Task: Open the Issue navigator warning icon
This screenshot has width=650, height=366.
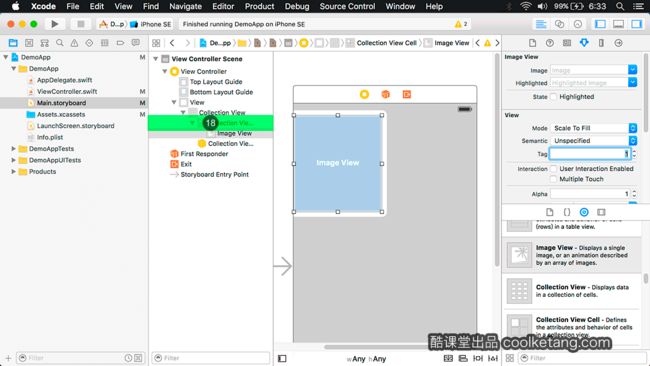Action: point(74,43)
